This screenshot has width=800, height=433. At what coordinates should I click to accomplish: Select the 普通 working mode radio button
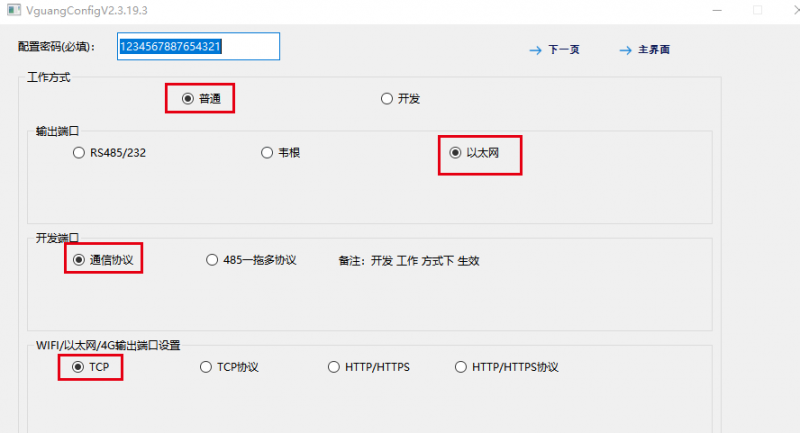click(187, 98)
